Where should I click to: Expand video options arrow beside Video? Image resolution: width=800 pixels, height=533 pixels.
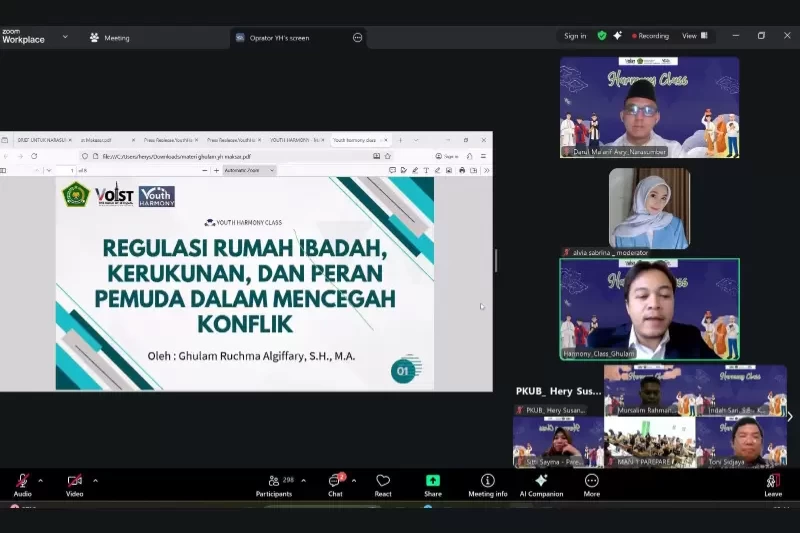click(95, 480)
